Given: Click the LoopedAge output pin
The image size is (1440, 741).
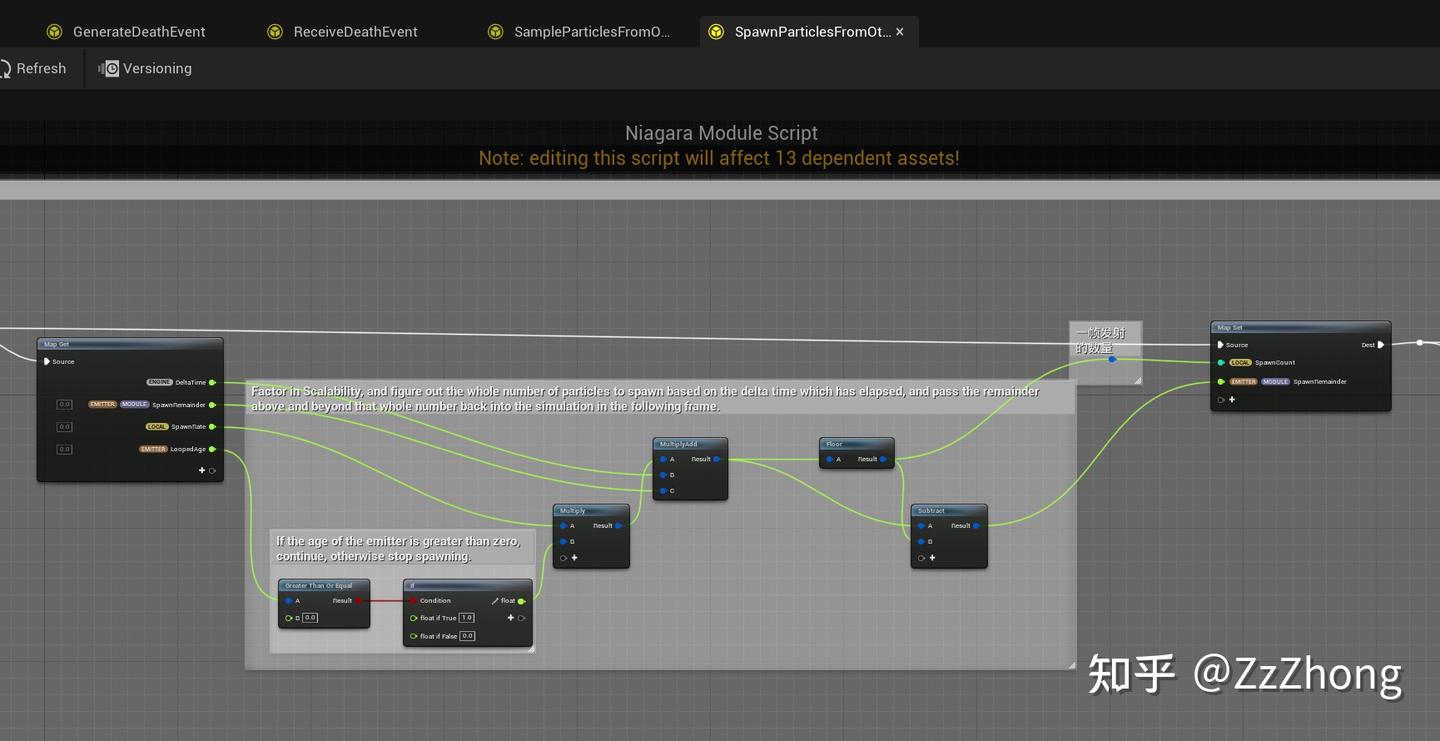Looking at the screenshot, I should point(212,449).
